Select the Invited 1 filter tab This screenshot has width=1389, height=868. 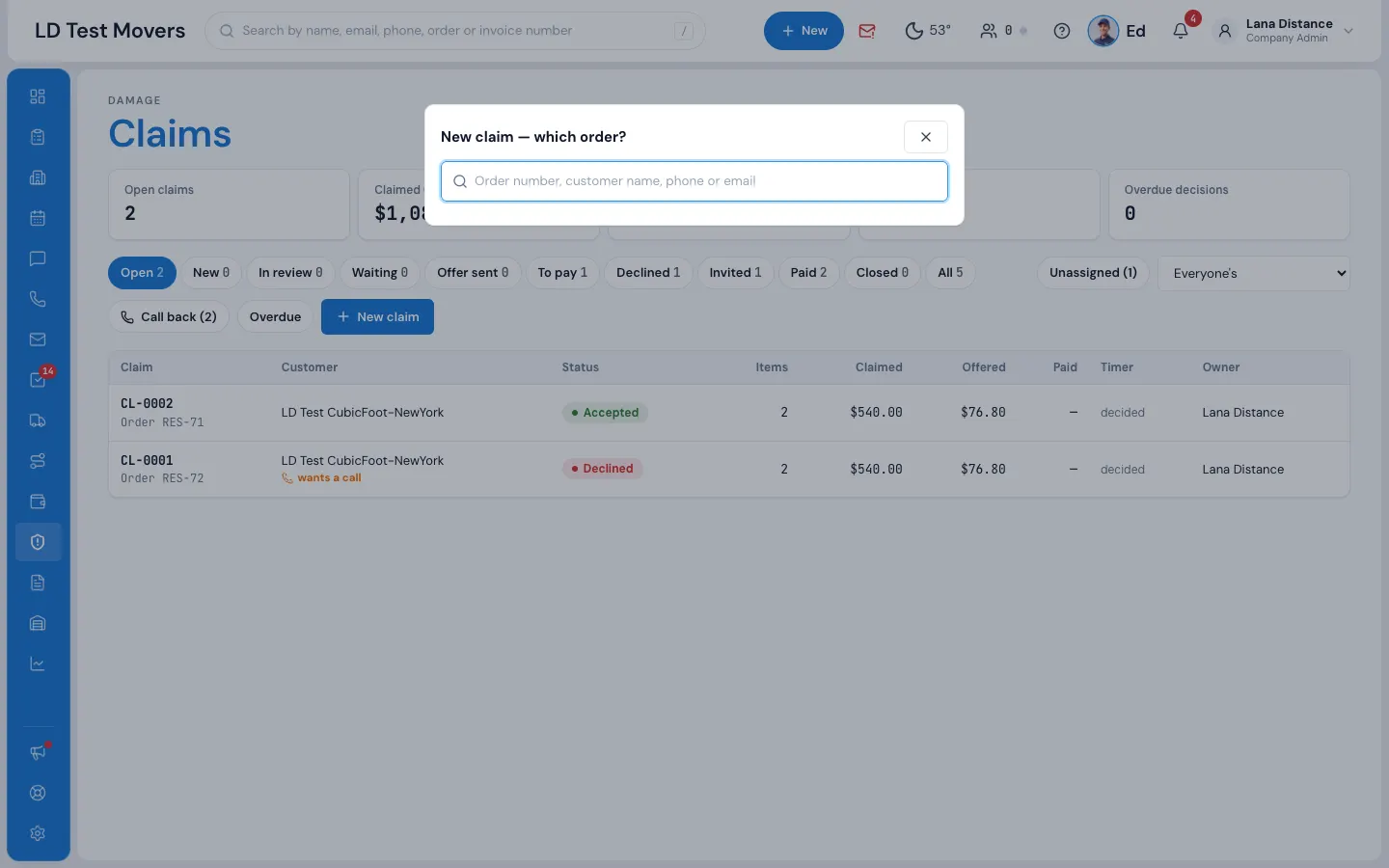click(x=735, y=273)
